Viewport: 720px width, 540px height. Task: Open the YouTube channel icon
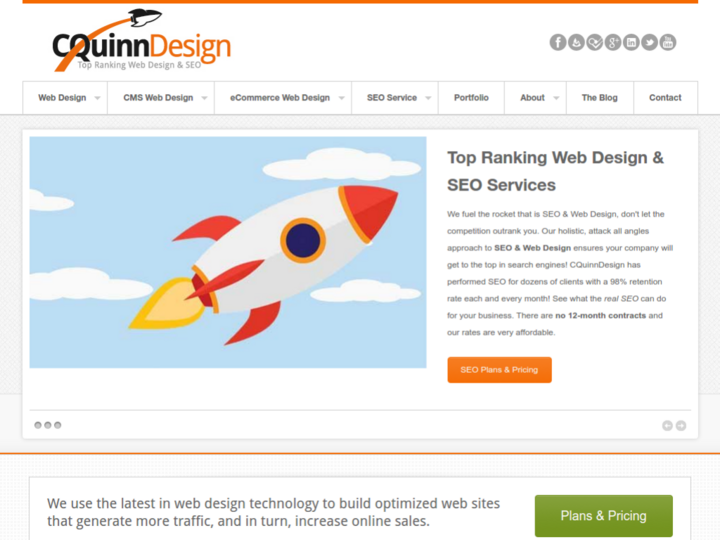pyautogui.click(x=668, y=43)
